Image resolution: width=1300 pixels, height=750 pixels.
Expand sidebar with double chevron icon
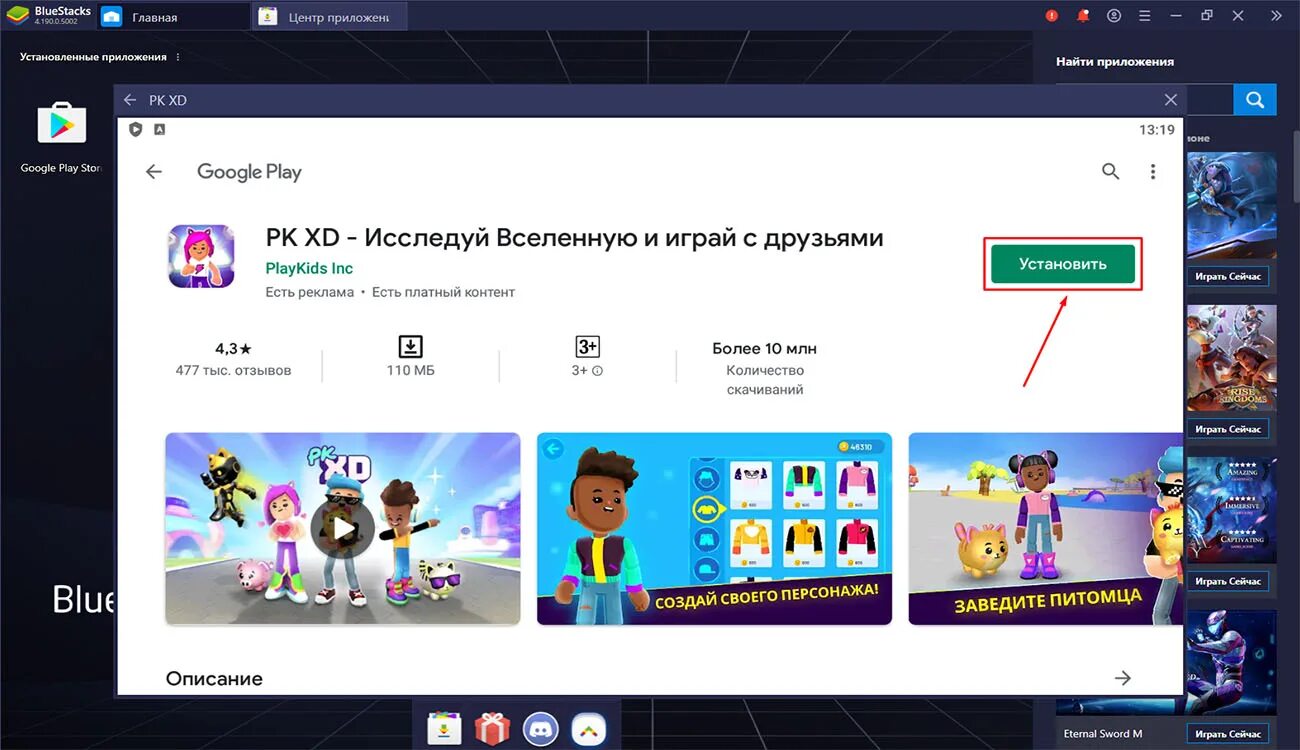tap(1276, 16)
